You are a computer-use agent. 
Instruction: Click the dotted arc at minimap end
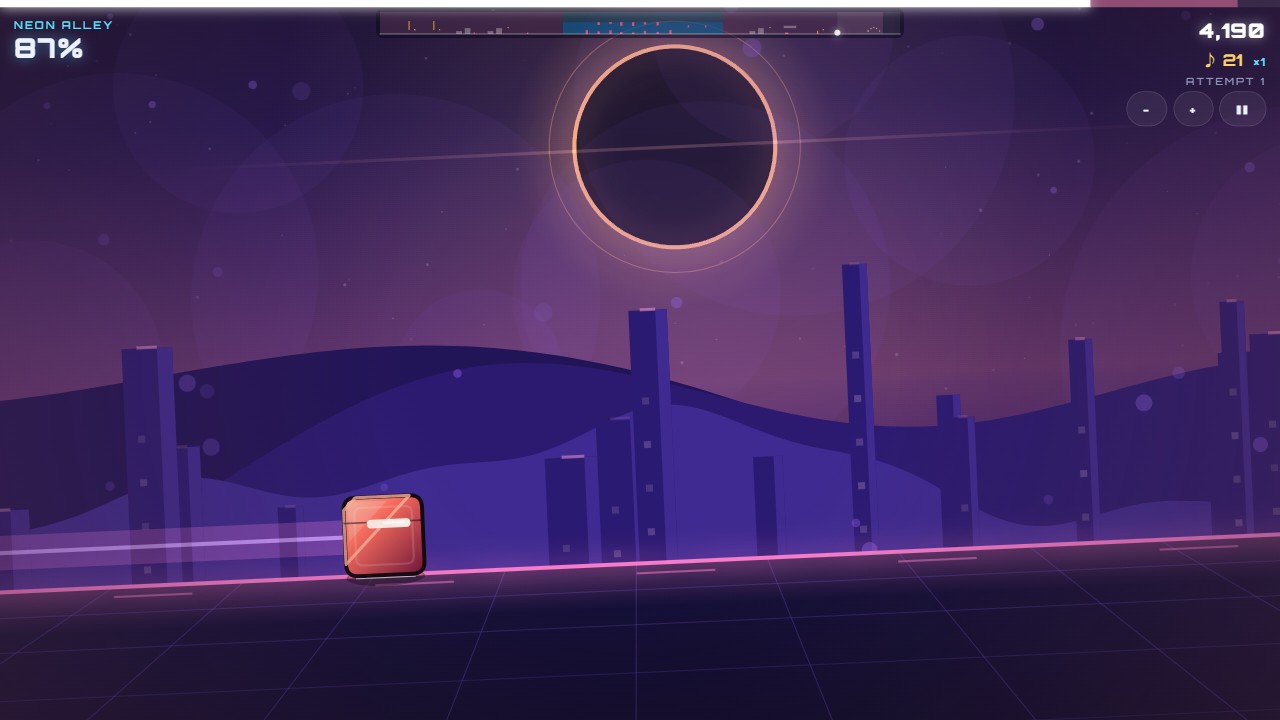click(x=873, y=30)
